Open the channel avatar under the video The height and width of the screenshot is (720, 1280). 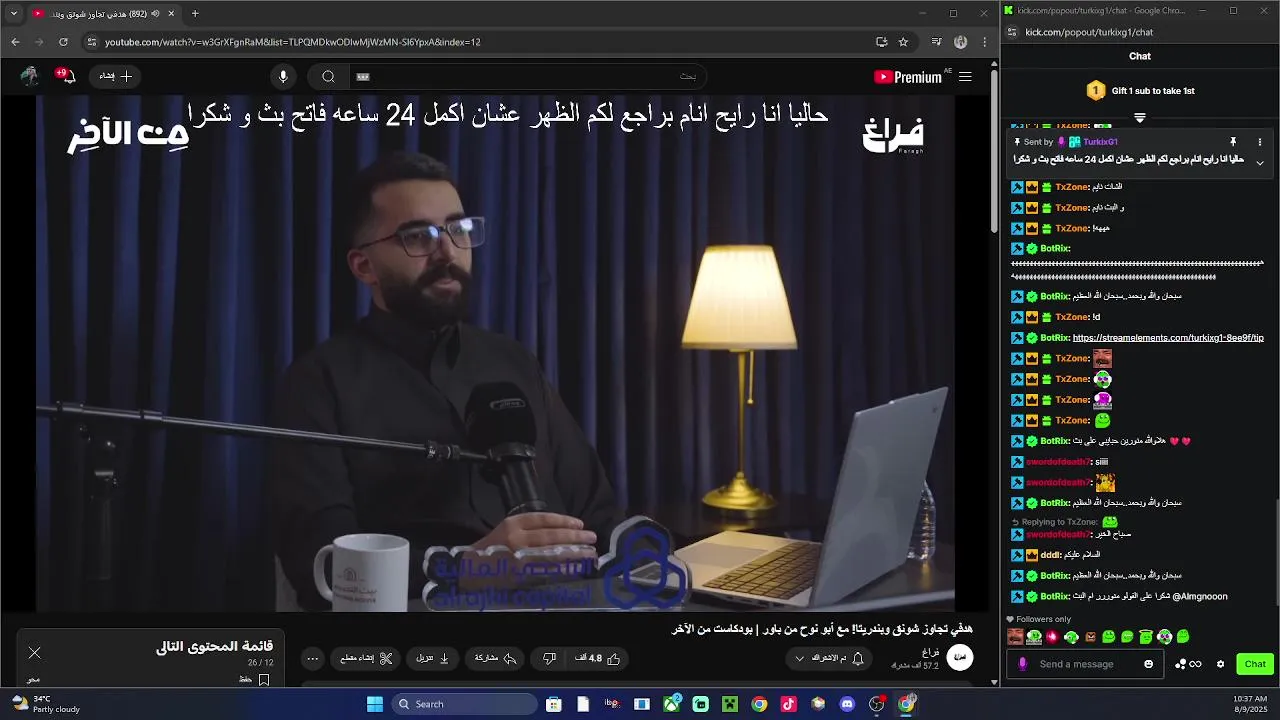[x=960, y=657]
